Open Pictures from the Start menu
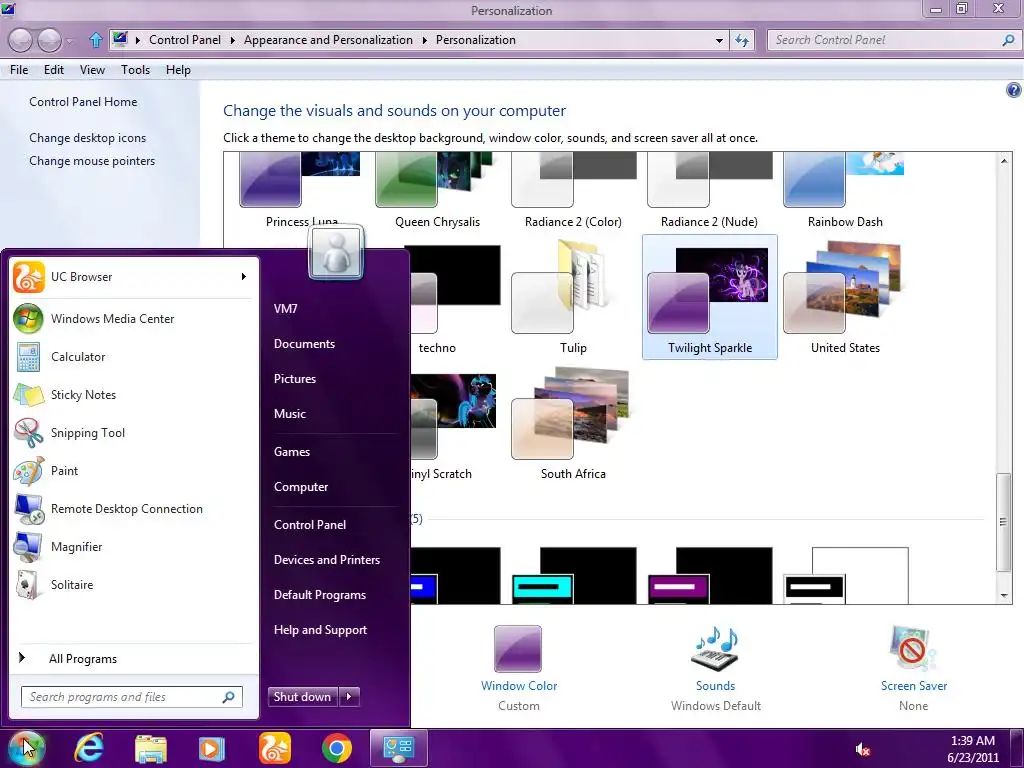The width and height of the screenshot is (1024, 768). pyautogui.click(x=295, y=379)
